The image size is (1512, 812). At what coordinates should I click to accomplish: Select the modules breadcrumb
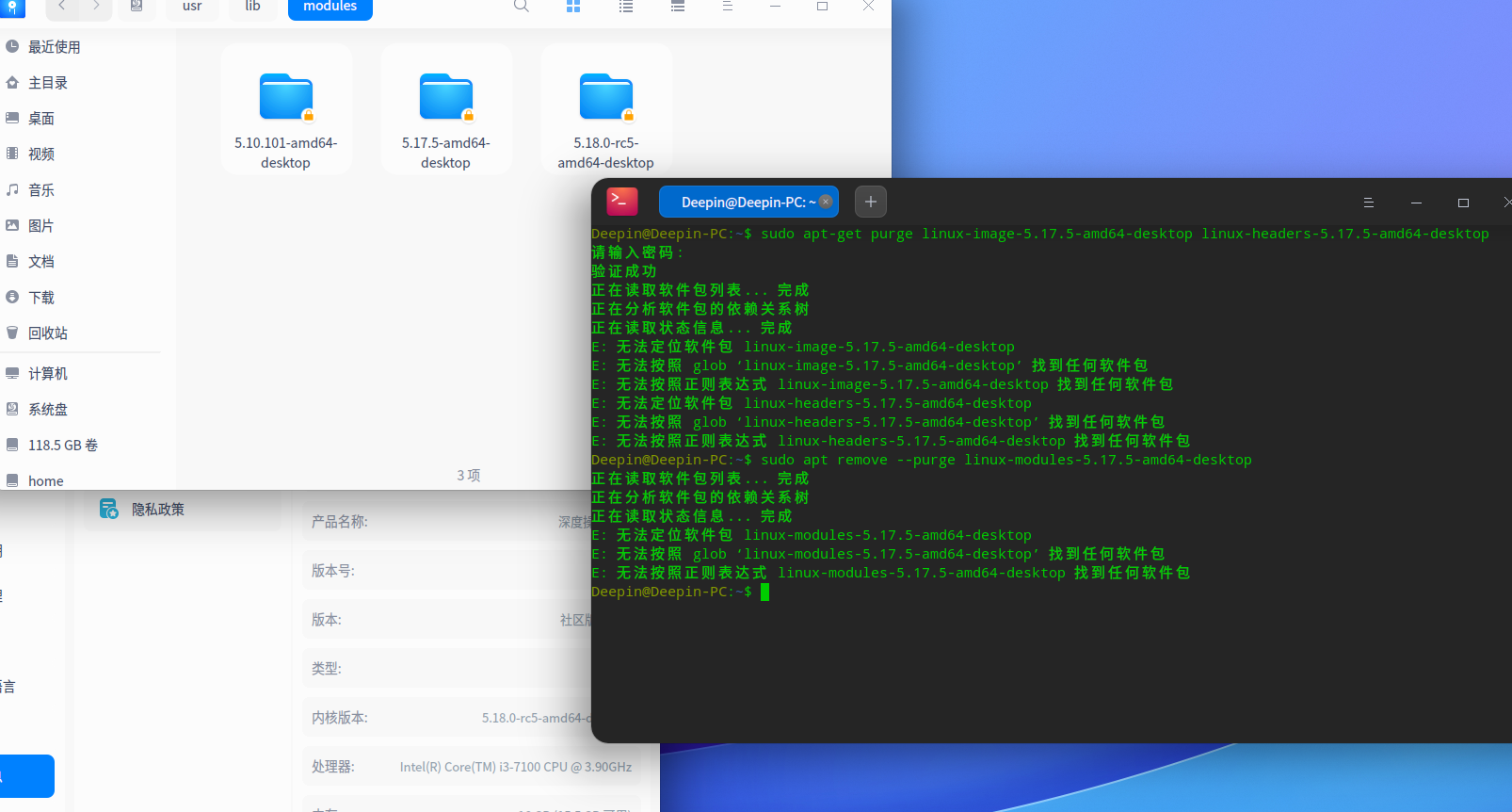click(330, 6)
